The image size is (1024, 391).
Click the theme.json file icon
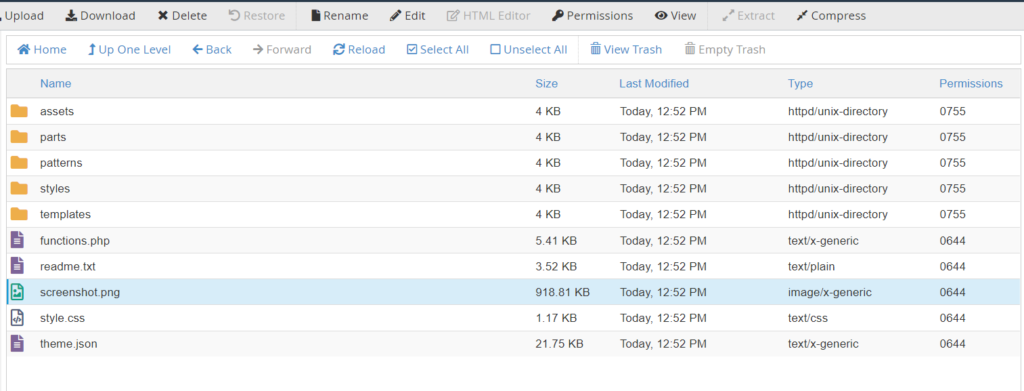tap(18, 343)
